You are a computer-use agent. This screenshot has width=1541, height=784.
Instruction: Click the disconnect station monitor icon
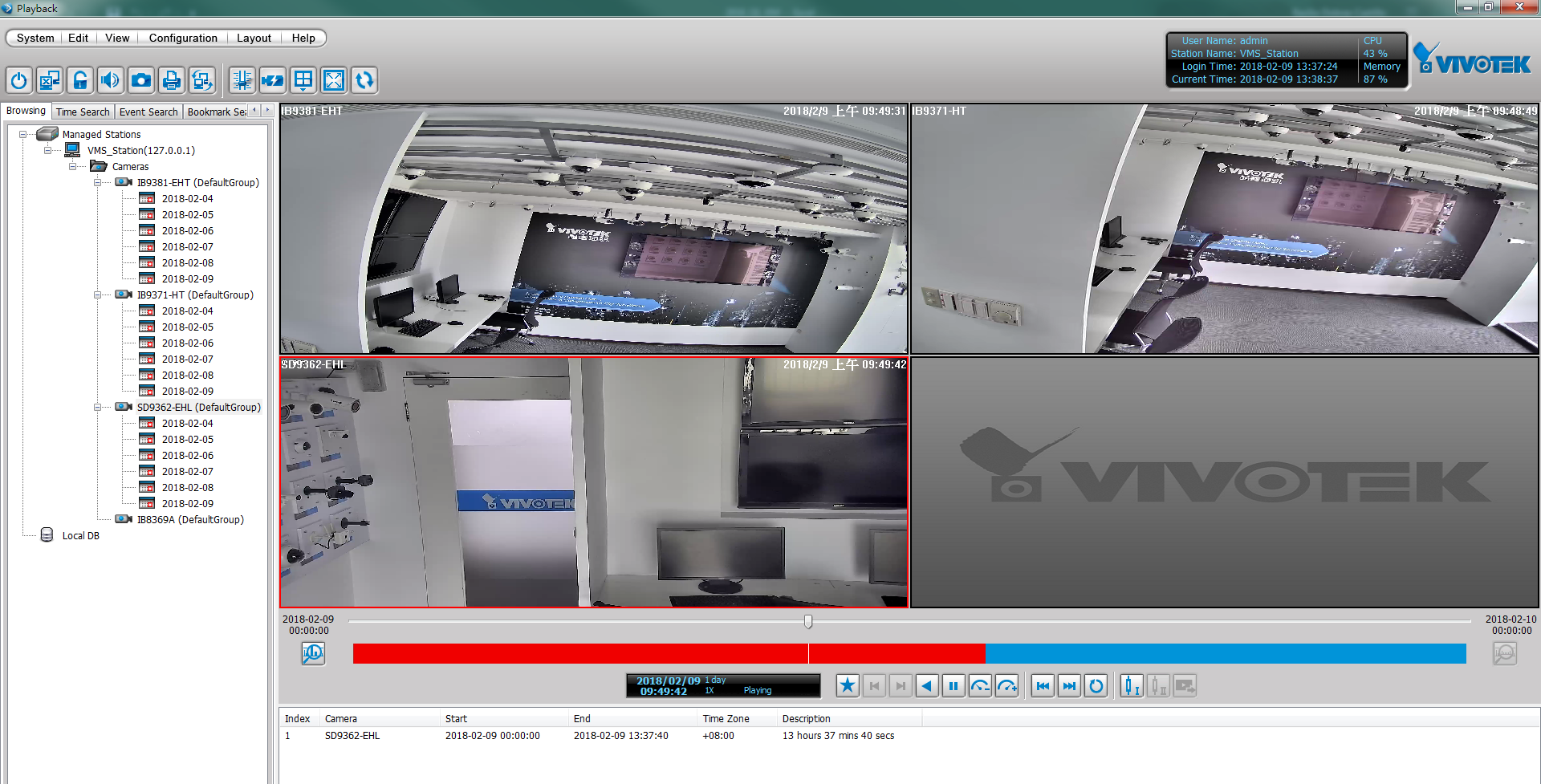click(50, 80)
